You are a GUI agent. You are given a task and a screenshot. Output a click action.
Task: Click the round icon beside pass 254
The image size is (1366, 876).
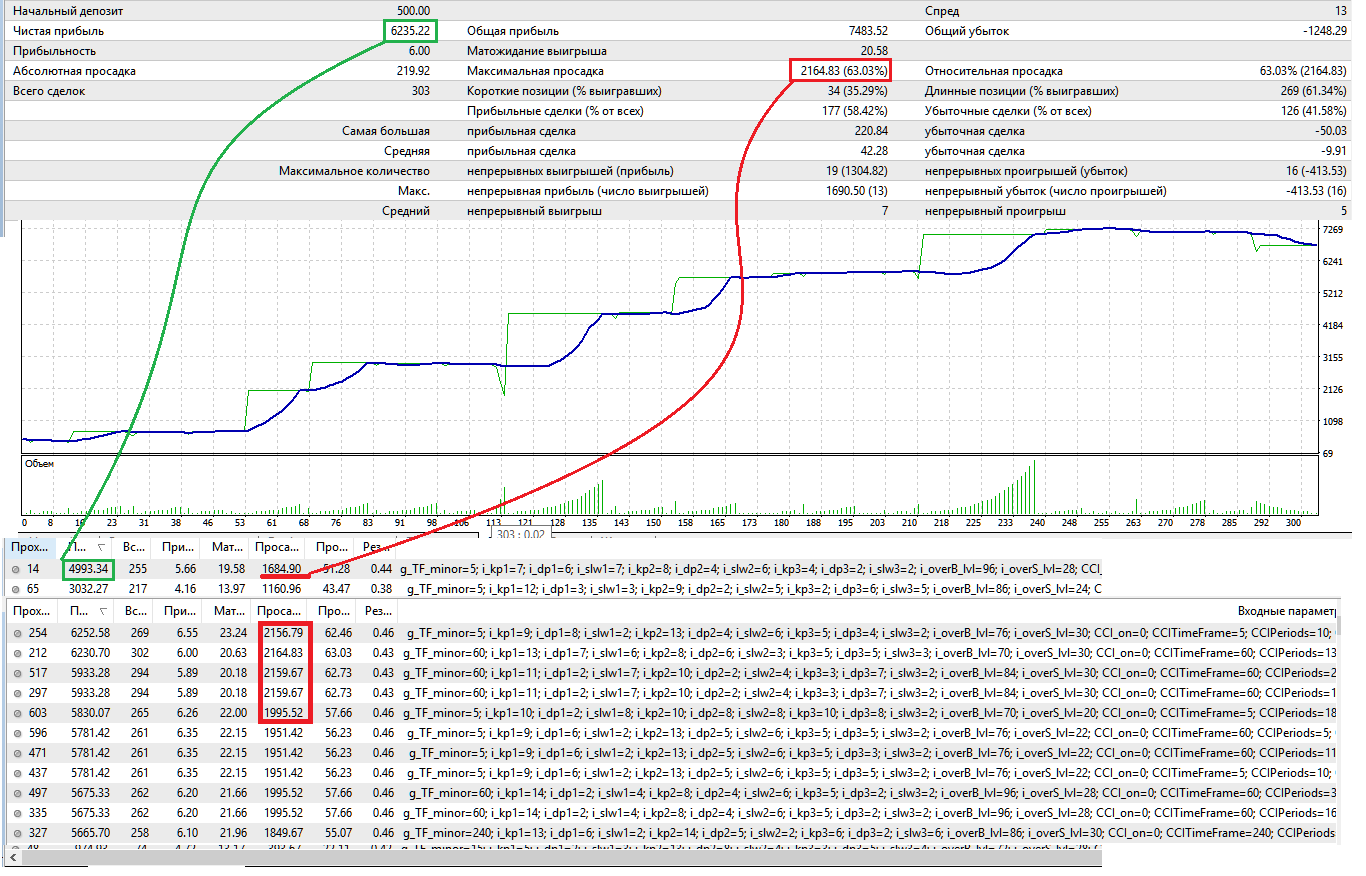click(x=15, y=633)
